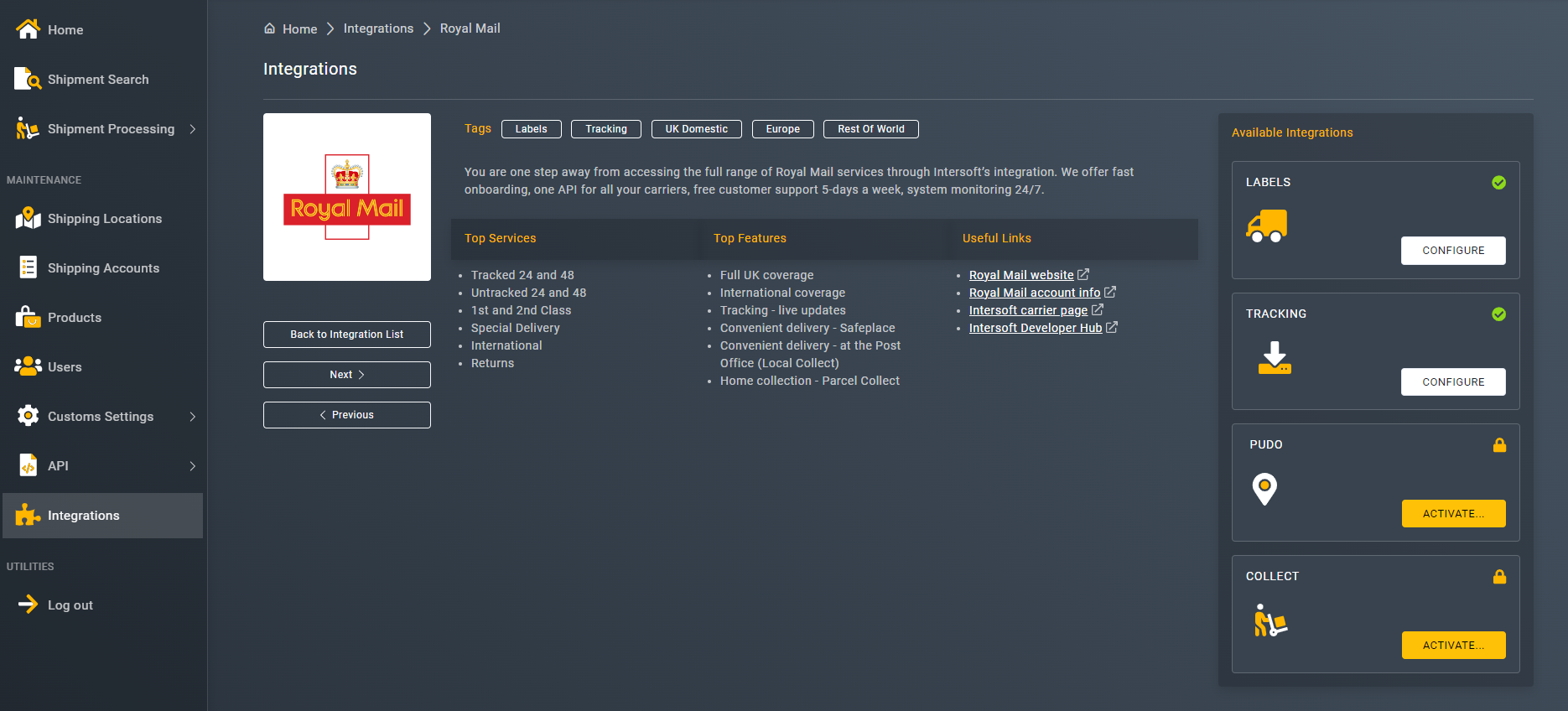The height and width of the screenshot is (711, 1568).
Task: Click the Shipping Locations map icon
Action: (28, 218)
